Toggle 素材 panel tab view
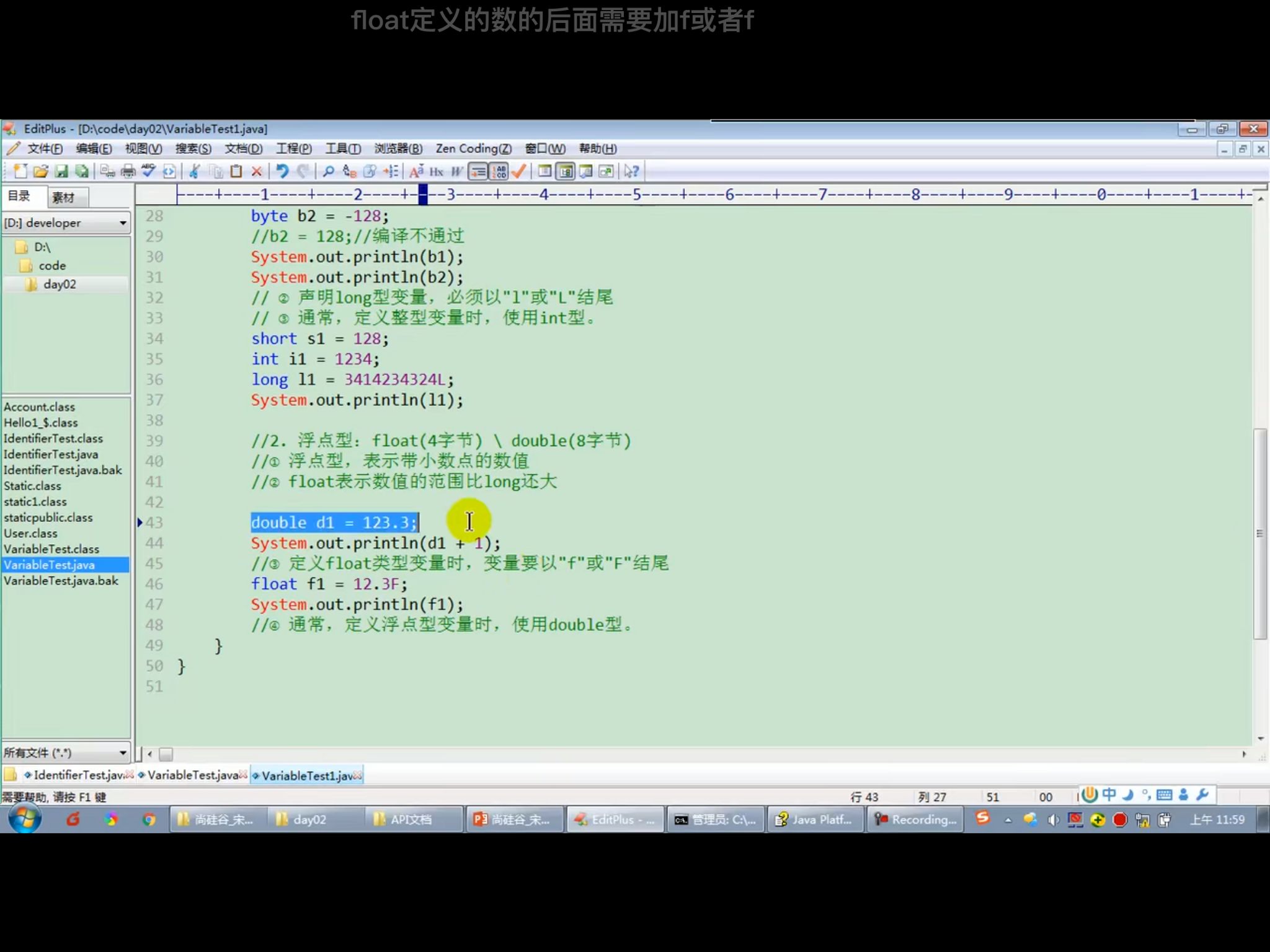Screen dimensions: 1270x952 click(x=62, y=197)
